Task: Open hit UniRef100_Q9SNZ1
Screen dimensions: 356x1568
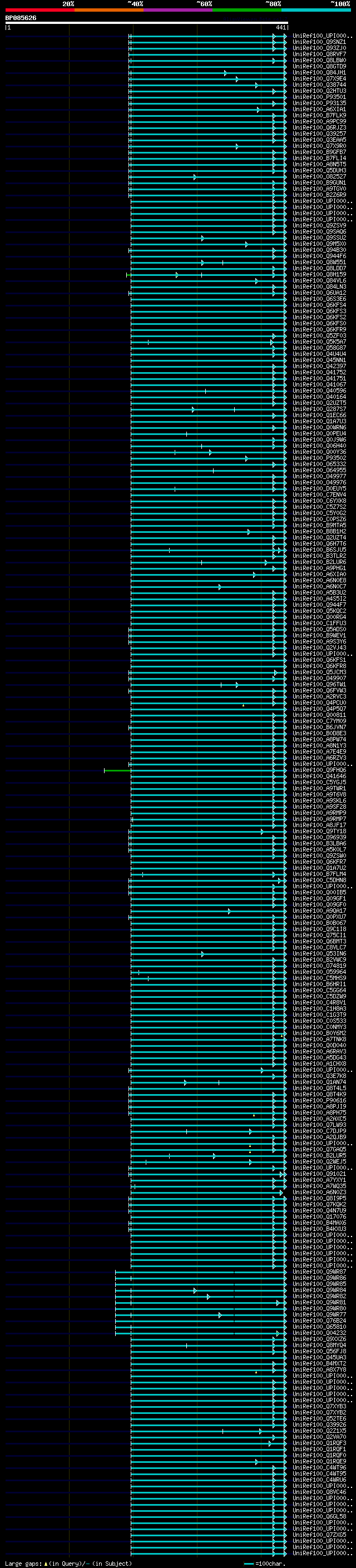Action: (x=319, y=42)
